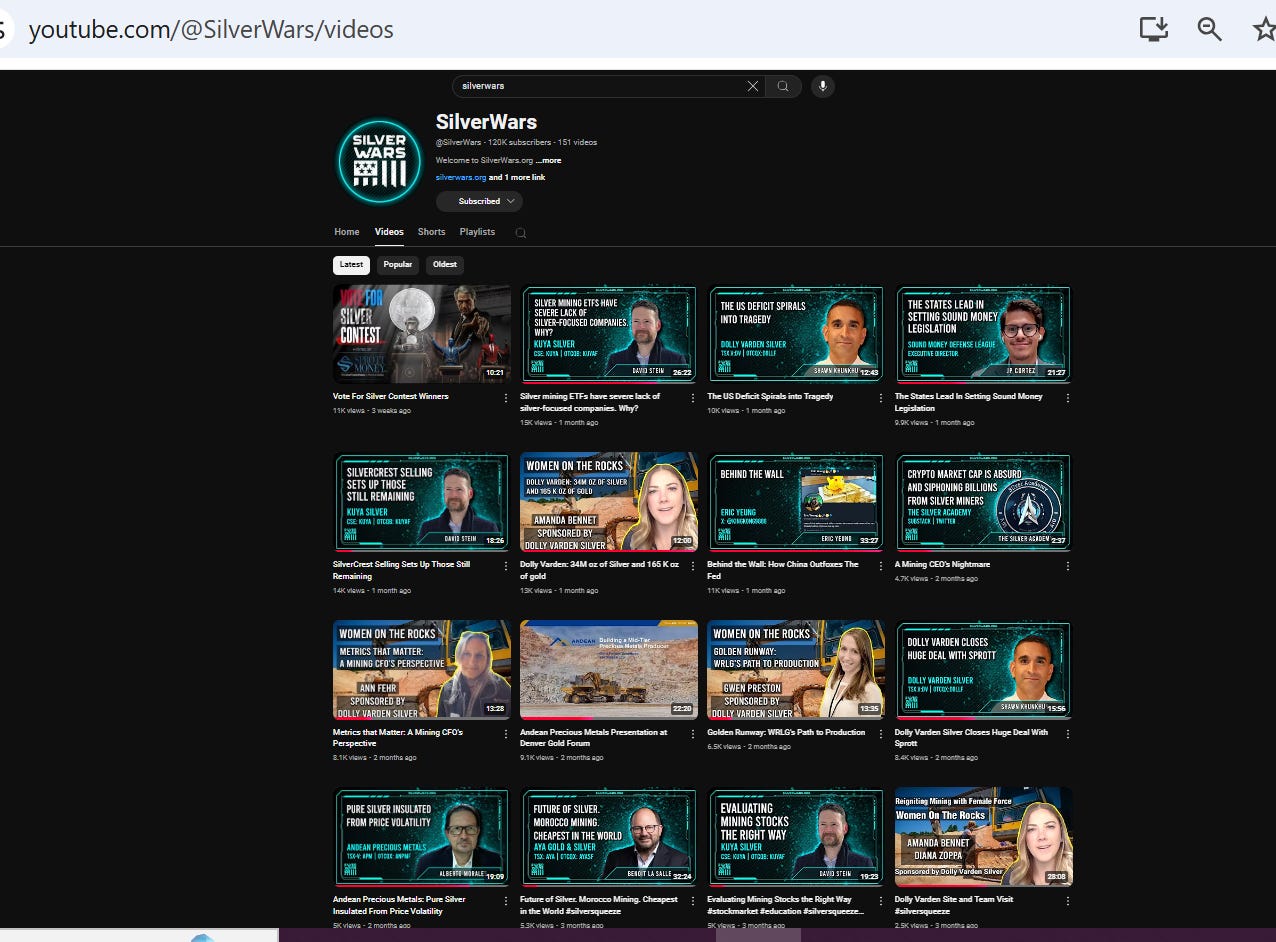Play Silver Mining ETFs thumbnail with David Stein
1276x942 pixels.
(609, 334)
